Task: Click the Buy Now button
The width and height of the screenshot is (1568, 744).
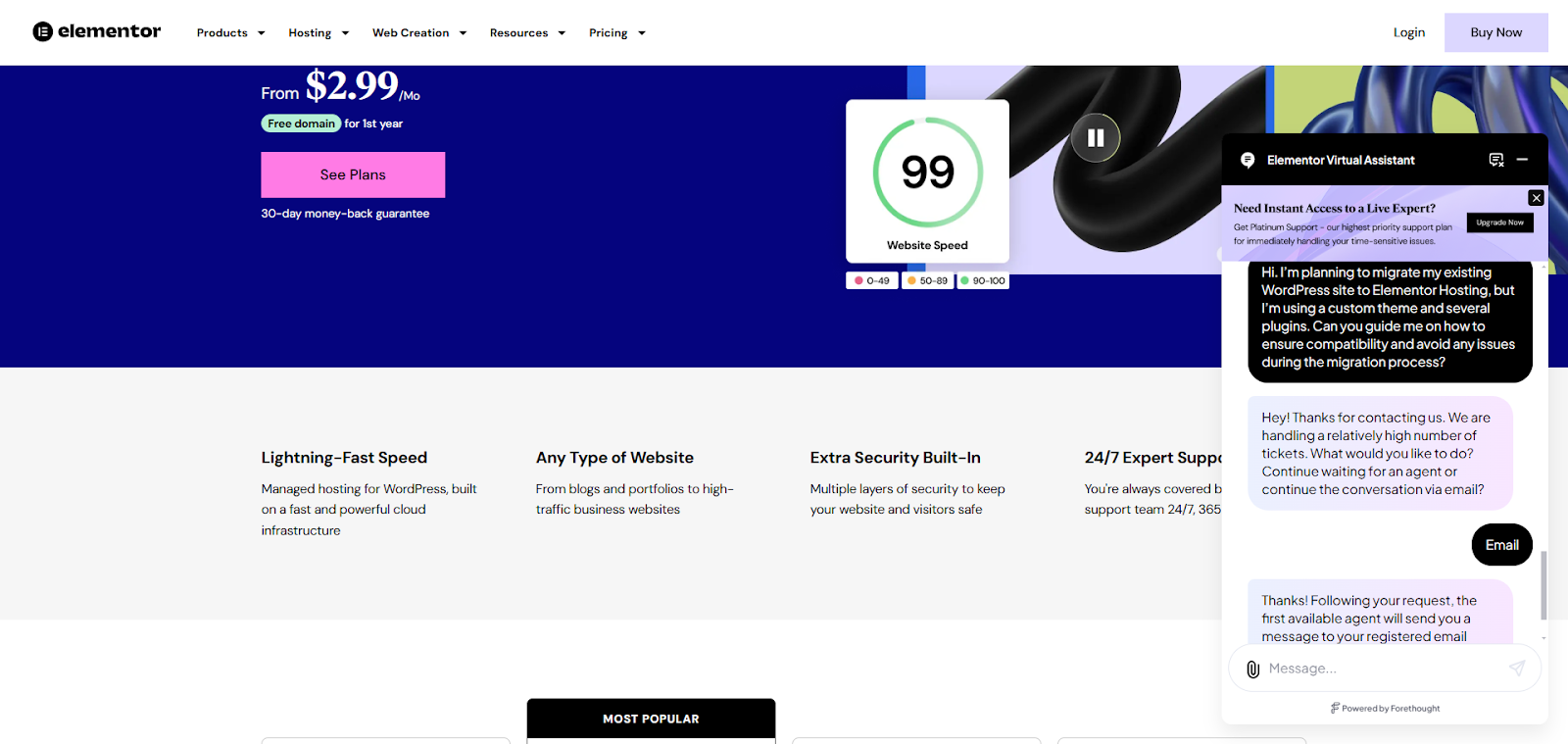Action: (1496, 32)
